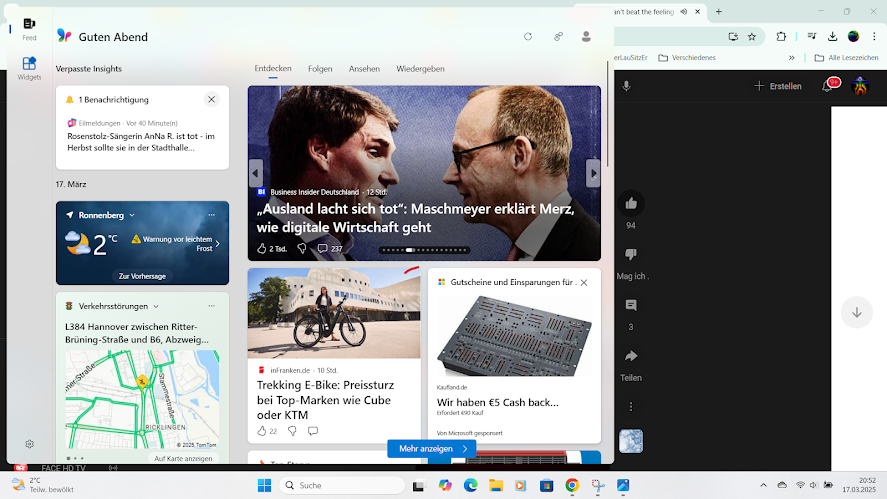This screenshot has width=887, height=499.
Task: Like the YouTube Short with 94 likes
Action: point(631,204)
